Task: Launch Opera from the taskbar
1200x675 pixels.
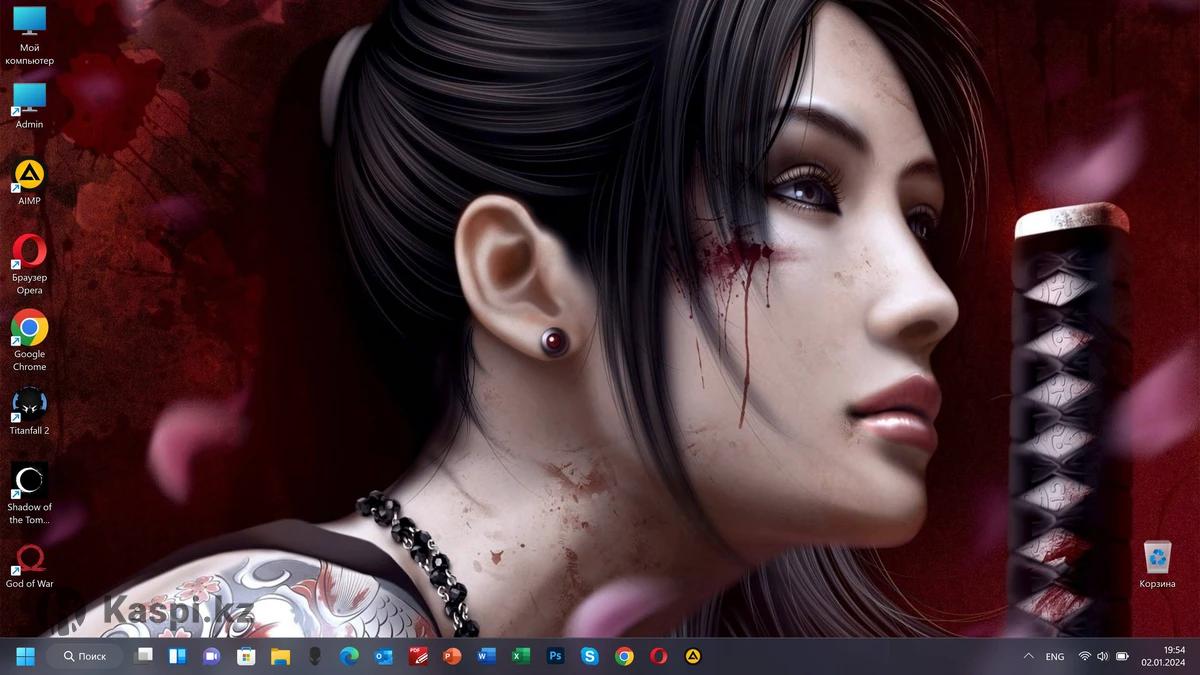Action: 658,656
